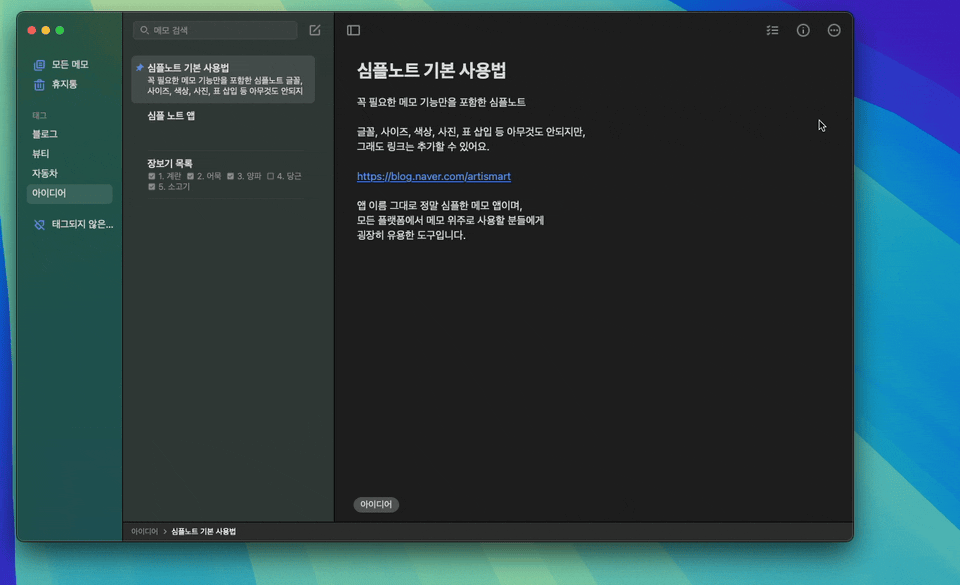
Task: Toggle the 5. 소고기 checkbox
Action: tap(151, 187)
